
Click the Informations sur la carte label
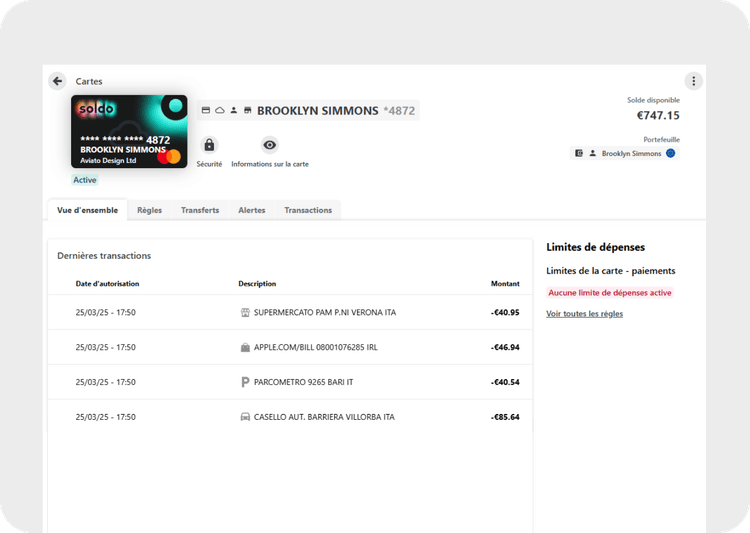tap(270, 164)
